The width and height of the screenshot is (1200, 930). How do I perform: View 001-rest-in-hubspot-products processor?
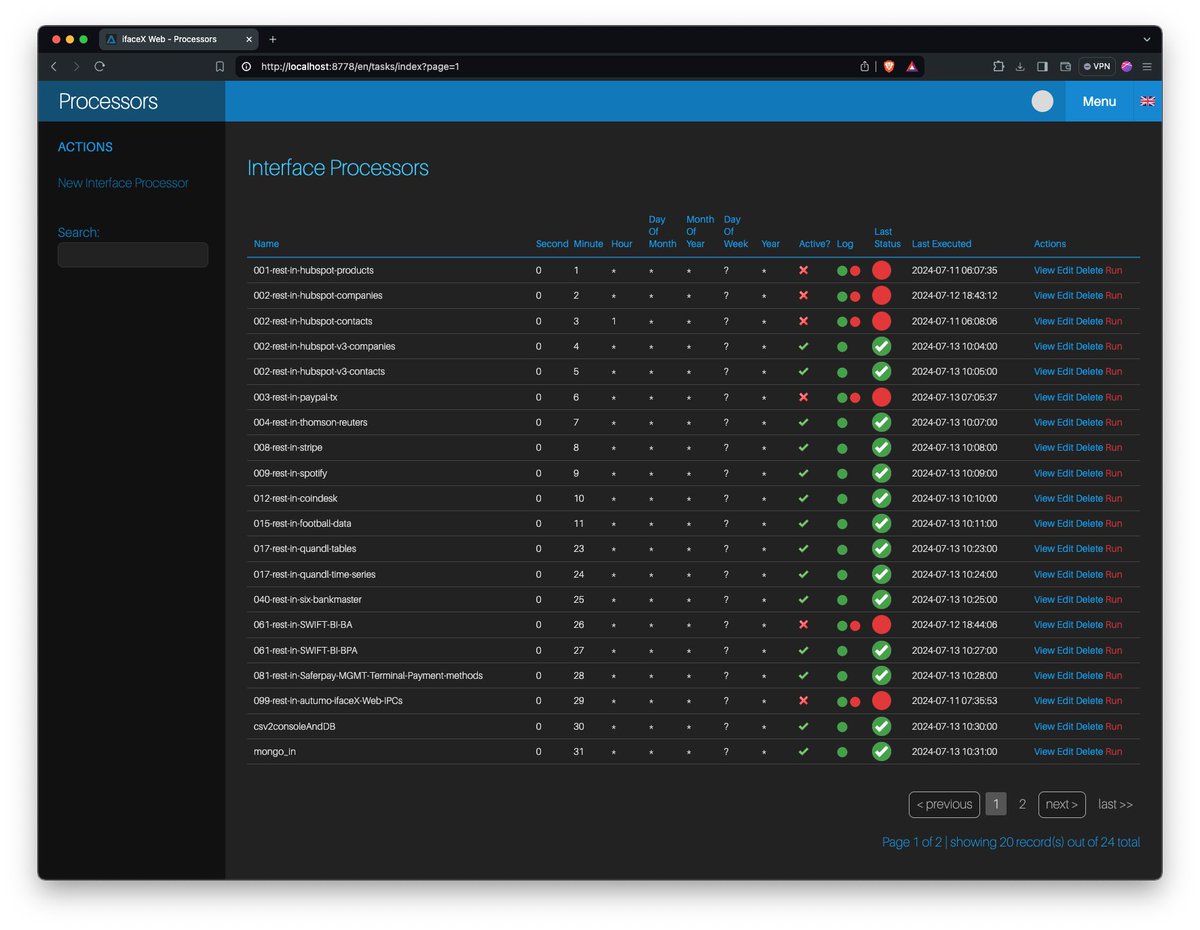(1044, 270)
